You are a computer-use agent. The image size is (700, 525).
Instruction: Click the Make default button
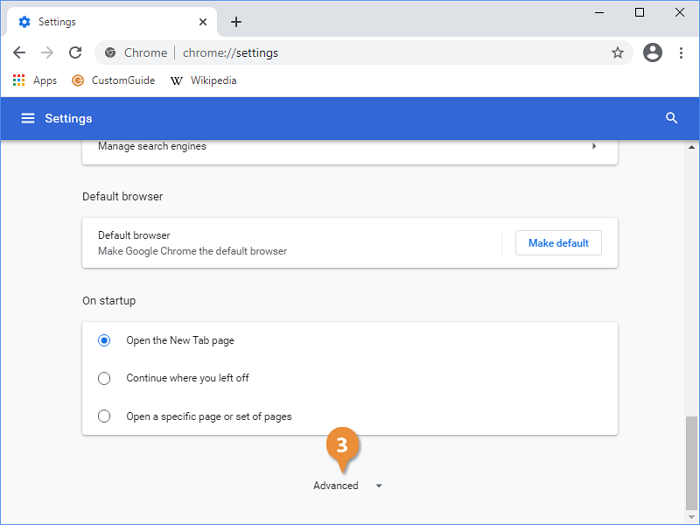coord(558,243)
